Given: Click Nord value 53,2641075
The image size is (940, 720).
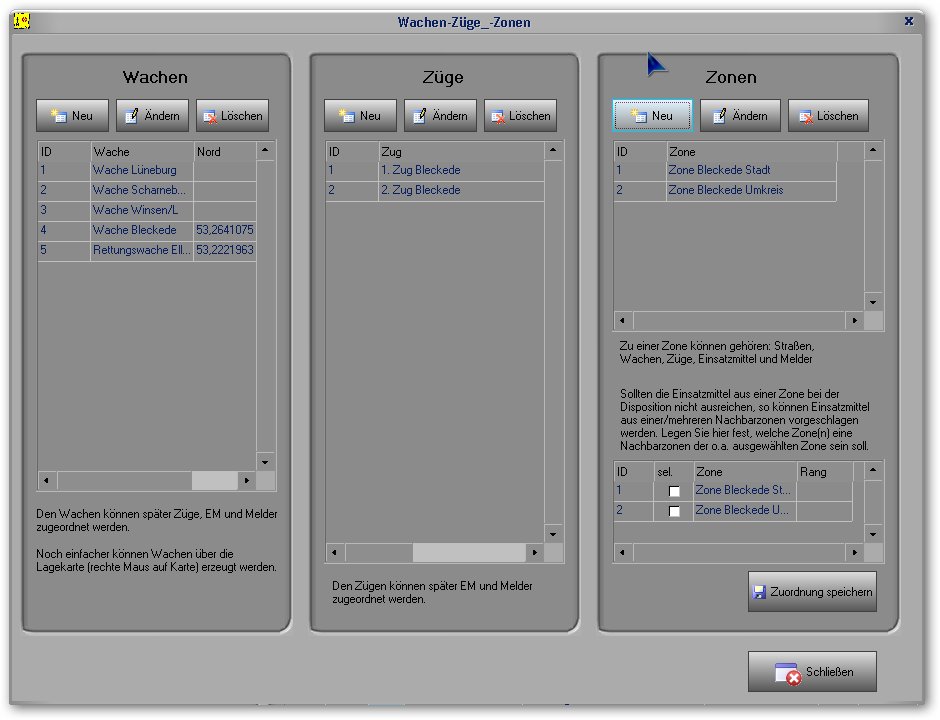Looking at the screenshot, I should coord(225,230).
